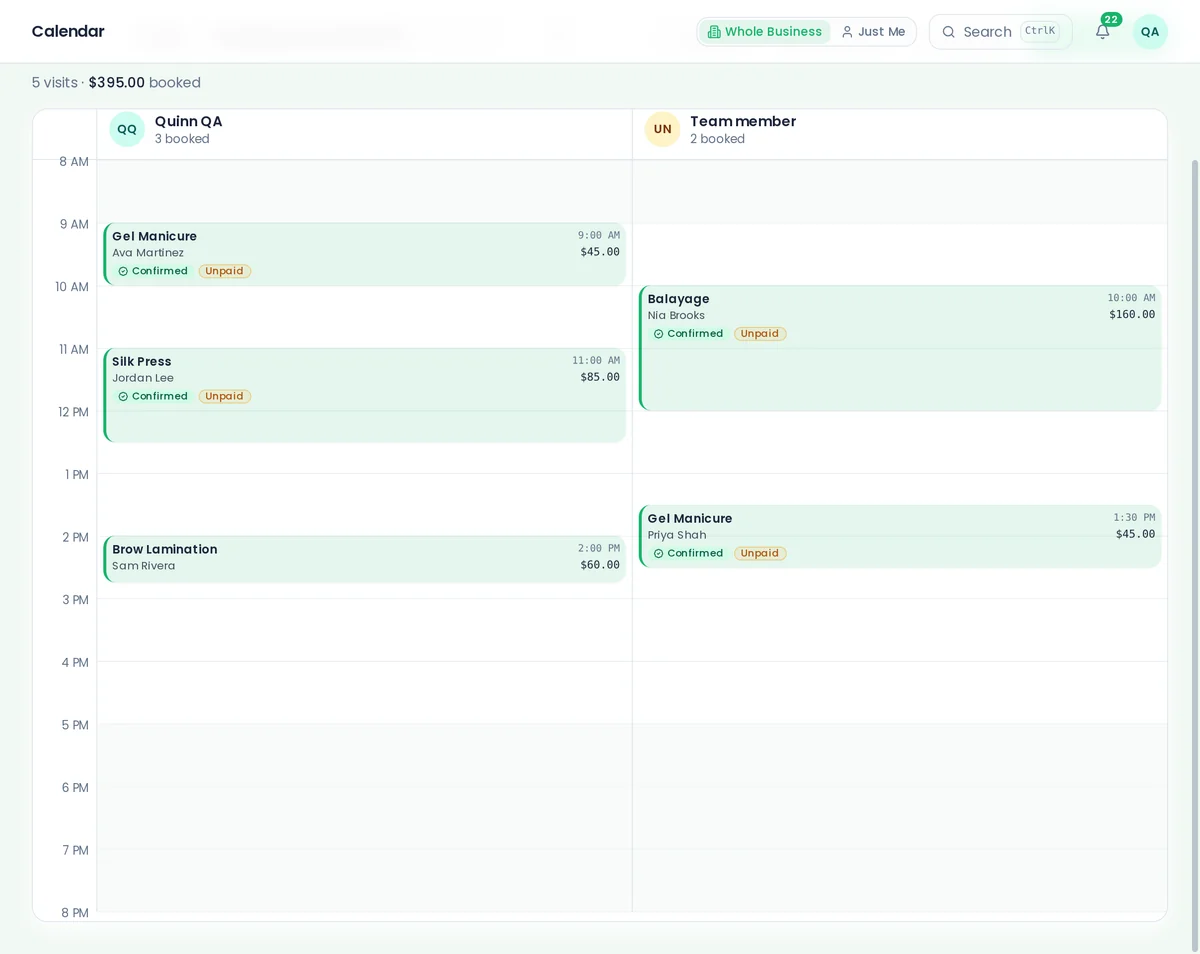Select the Team member column header name
This screenshot has width=1200, height=954.
tap(743, 121)
